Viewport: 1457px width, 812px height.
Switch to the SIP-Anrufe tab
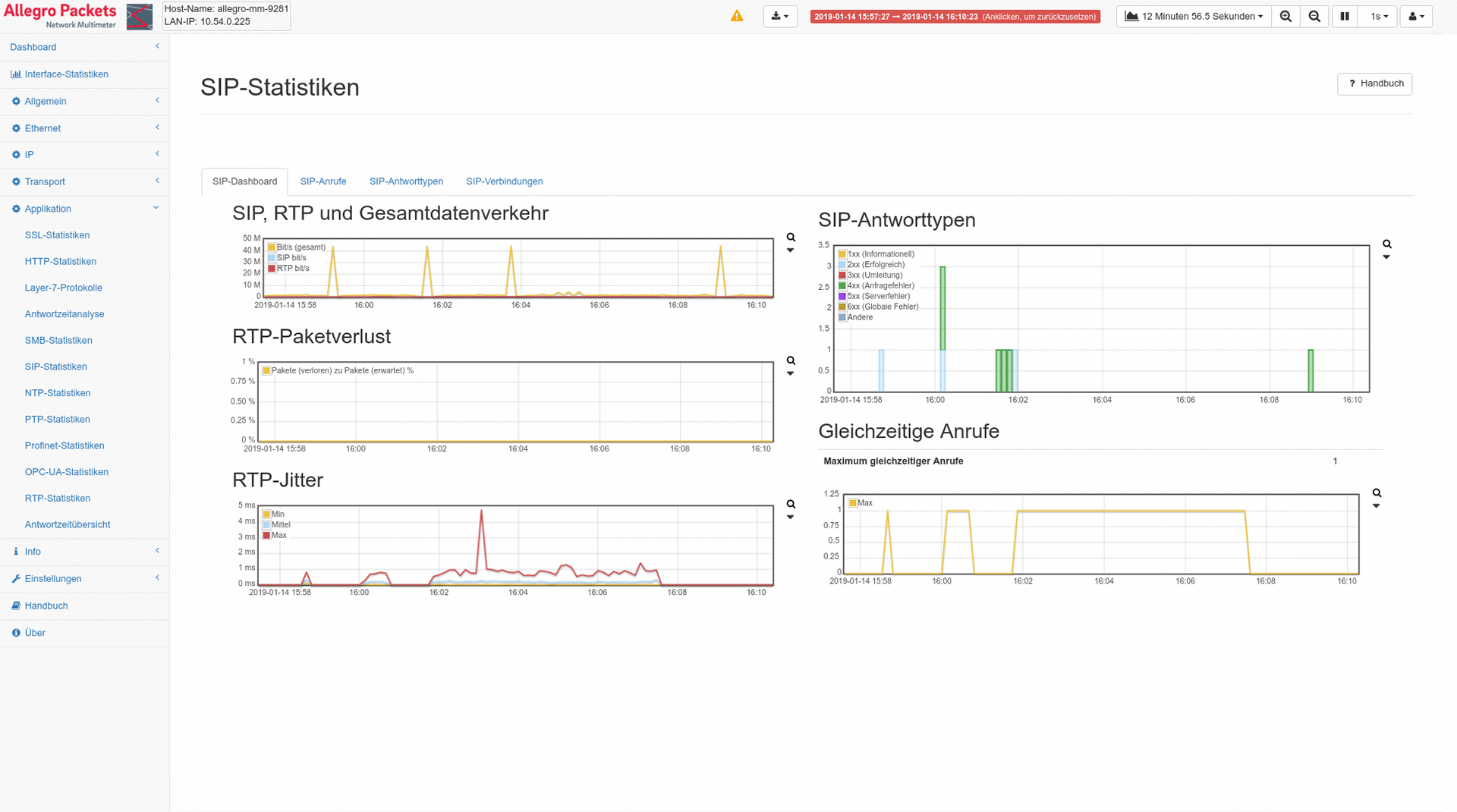[x=323, y=181]
